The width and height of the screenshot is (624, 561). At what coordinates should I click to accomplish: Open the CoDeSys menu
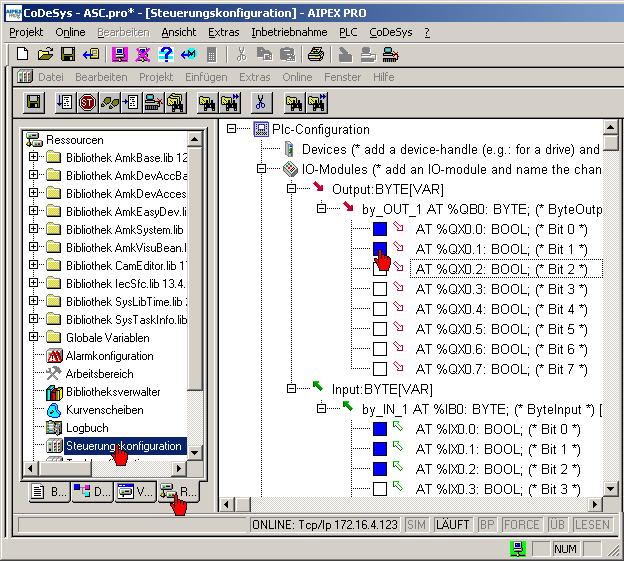pyautogui.click(x=391, y=32)
